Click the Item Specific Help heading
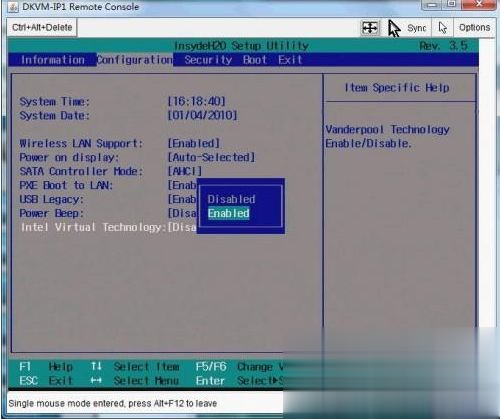Viewport: 500px width, 419px height. point(397,88)
